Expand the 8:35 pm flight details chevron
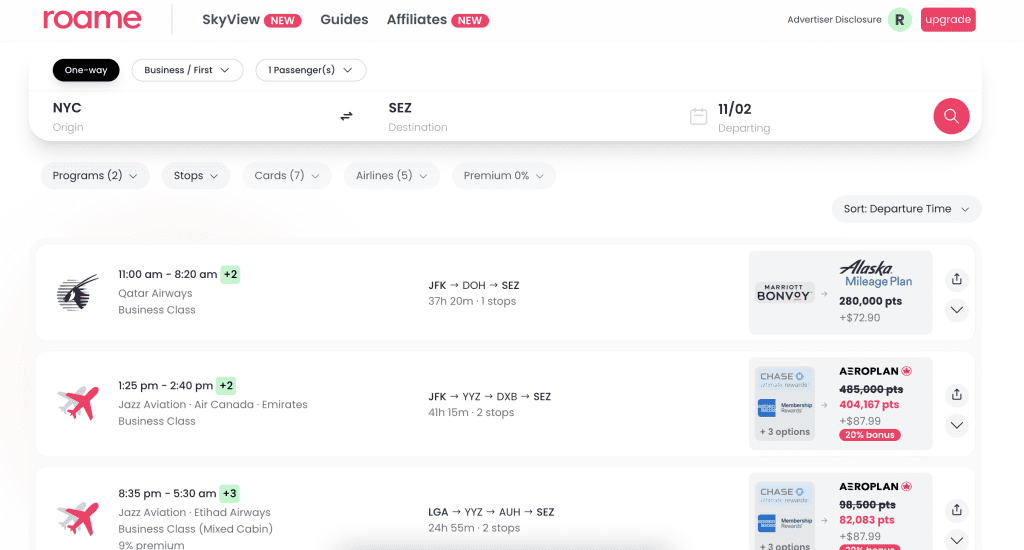The height and width of the screenshot is (550, 1024). coord(957,540)
